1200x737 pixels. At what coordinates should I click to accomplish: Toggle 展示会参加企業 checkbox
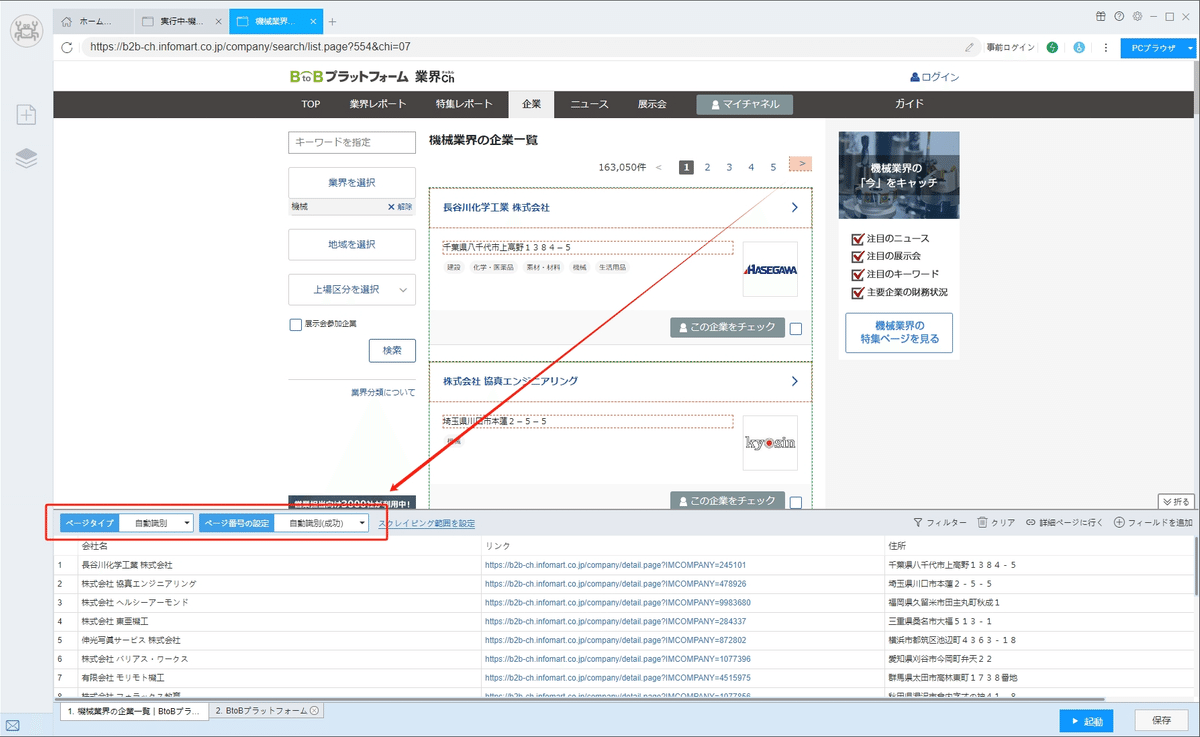click(x=295, y=324)
